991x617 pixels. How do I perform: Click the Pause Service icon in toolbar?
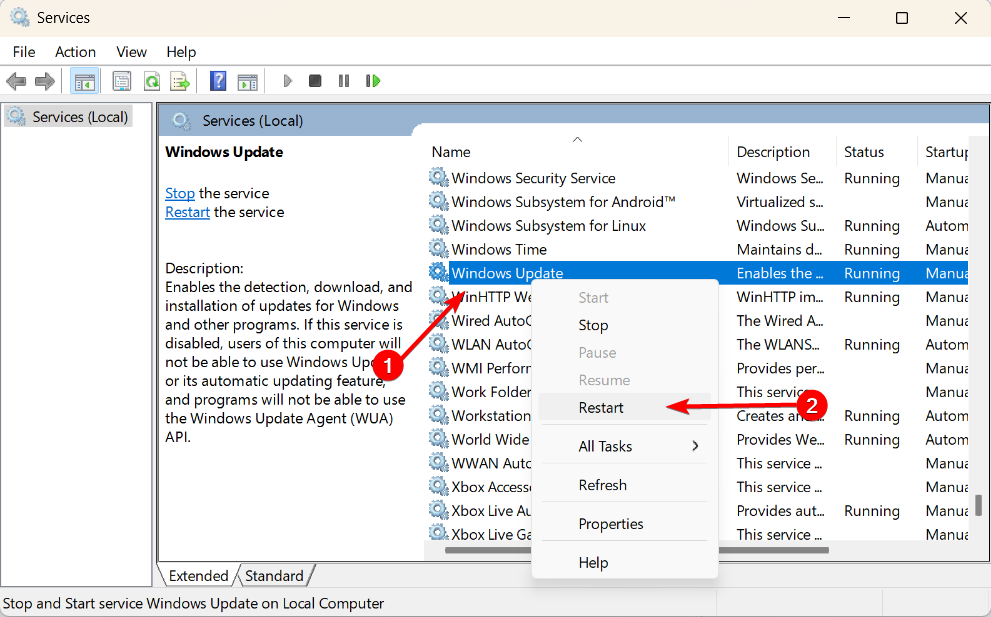tap(344, 81)
